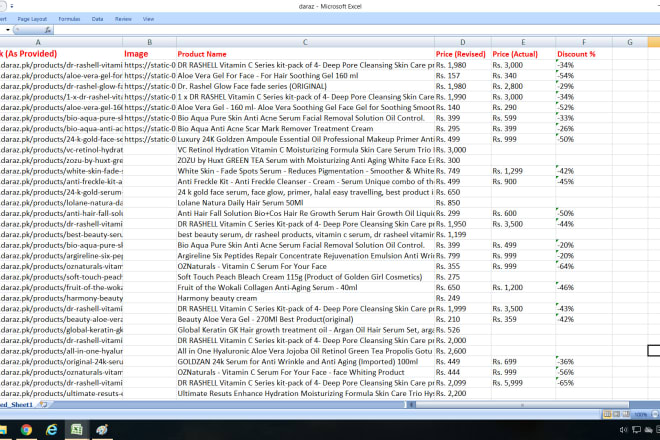Select cell with Rs. 5,999
The width and height of the screenshot is (660, 440).
(523, 383)
